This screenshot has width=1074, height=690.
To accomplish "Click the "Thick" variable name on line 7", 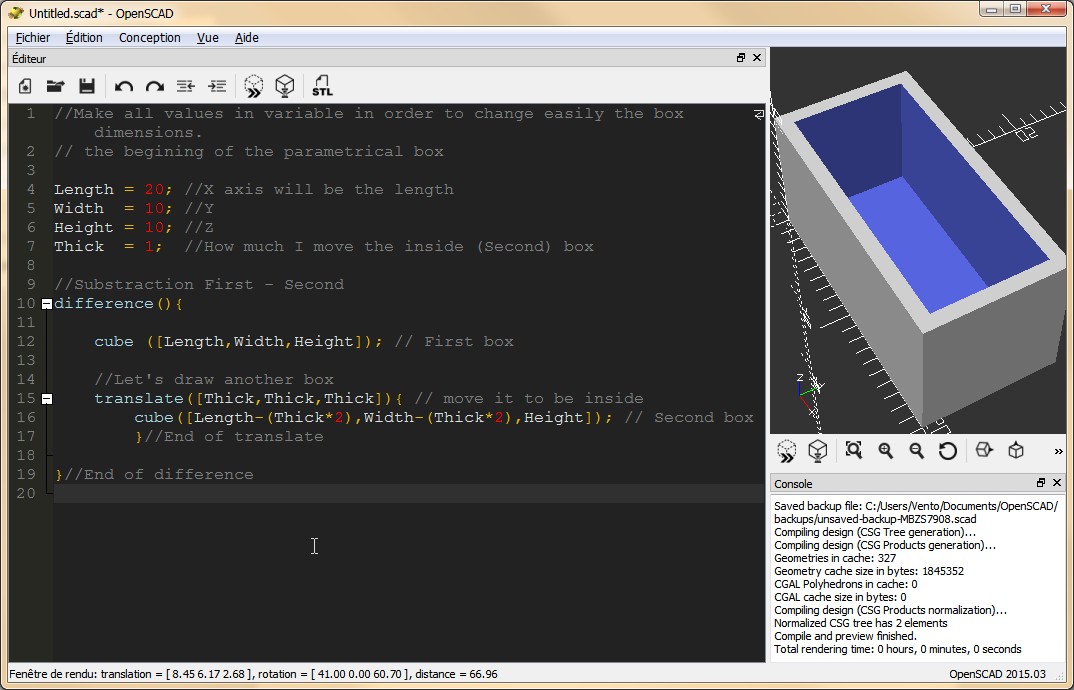I will coord(79,247).
